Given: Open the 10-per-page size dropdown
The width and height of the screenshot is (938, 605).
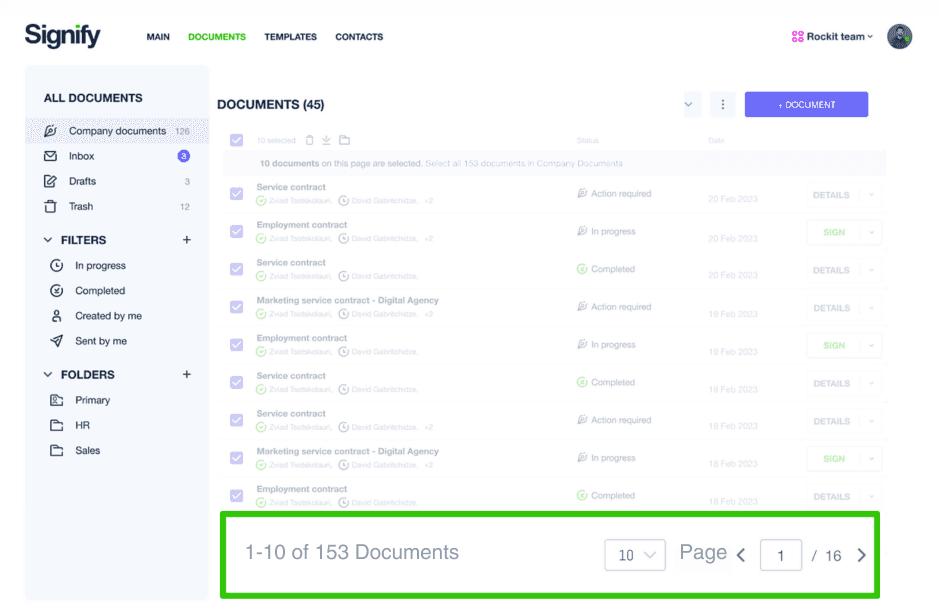Looking at the screenshot, I should click(x=635, y=555).
